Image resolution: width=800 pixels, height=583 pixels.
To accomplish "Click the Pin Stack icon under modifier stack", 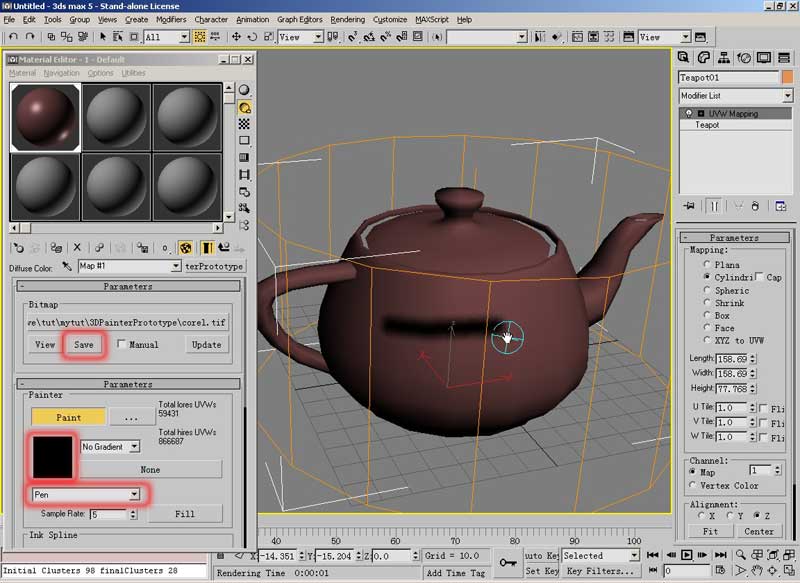I will tap(689, 206).
